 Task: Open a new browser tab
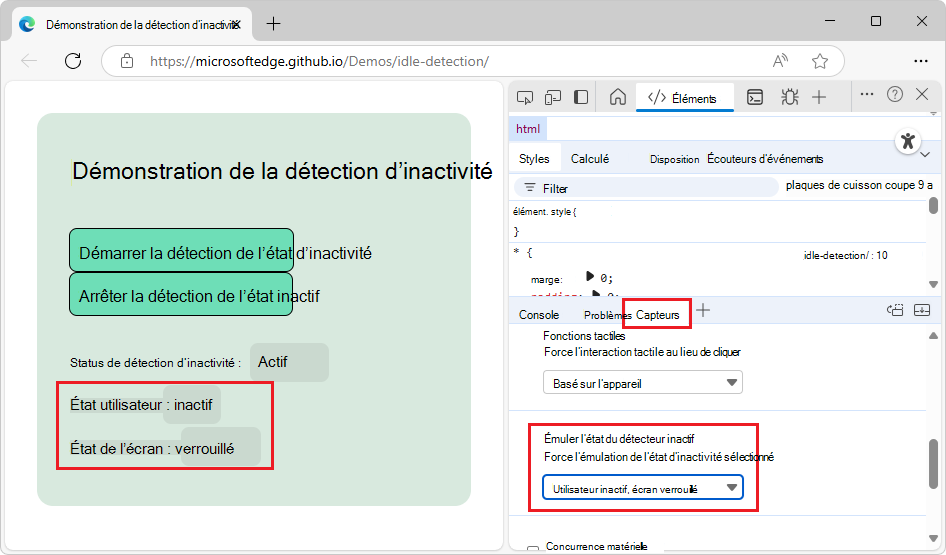point(273,24)
